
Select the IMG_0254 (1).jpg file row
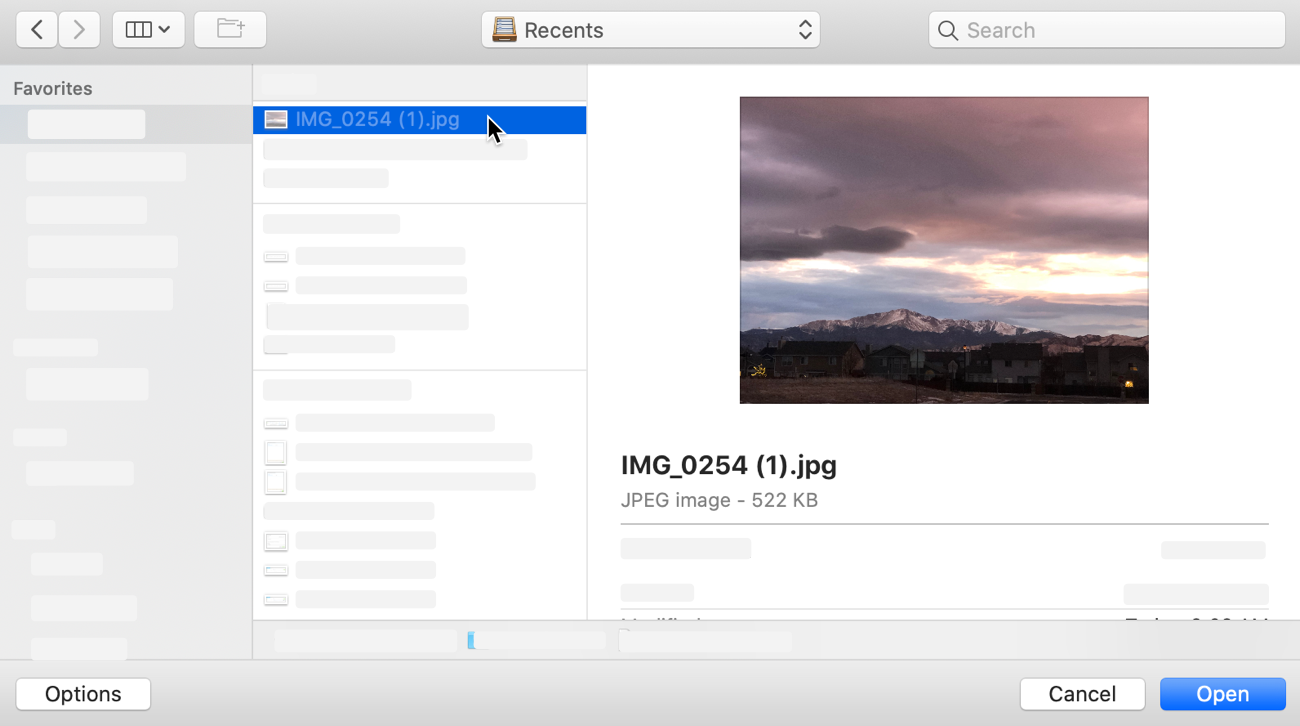pos(420,120)
